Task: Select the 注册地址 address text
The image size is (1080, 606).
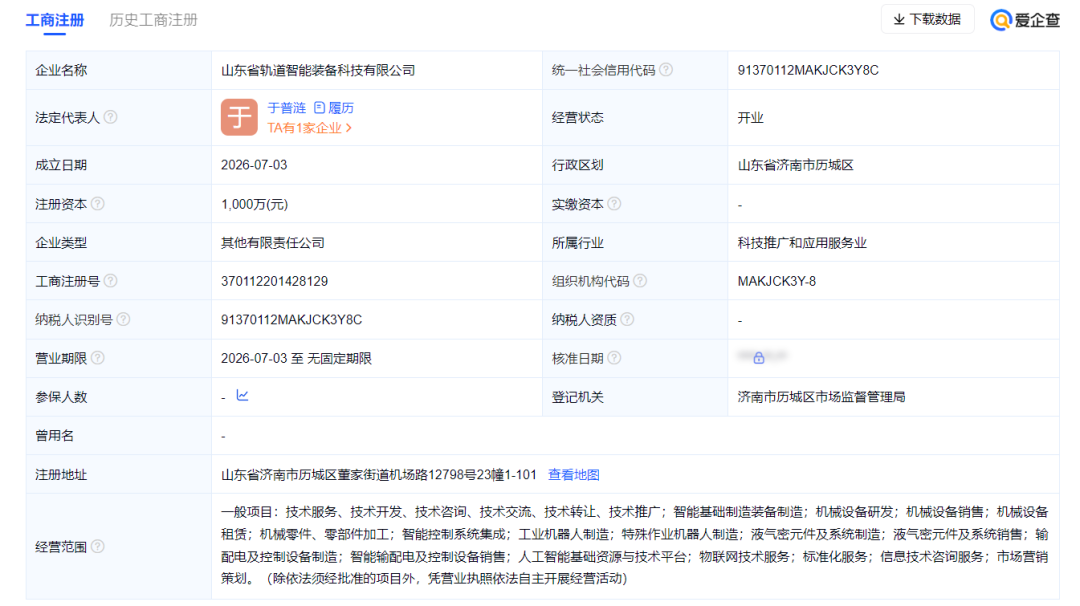Action: point(378,475)
